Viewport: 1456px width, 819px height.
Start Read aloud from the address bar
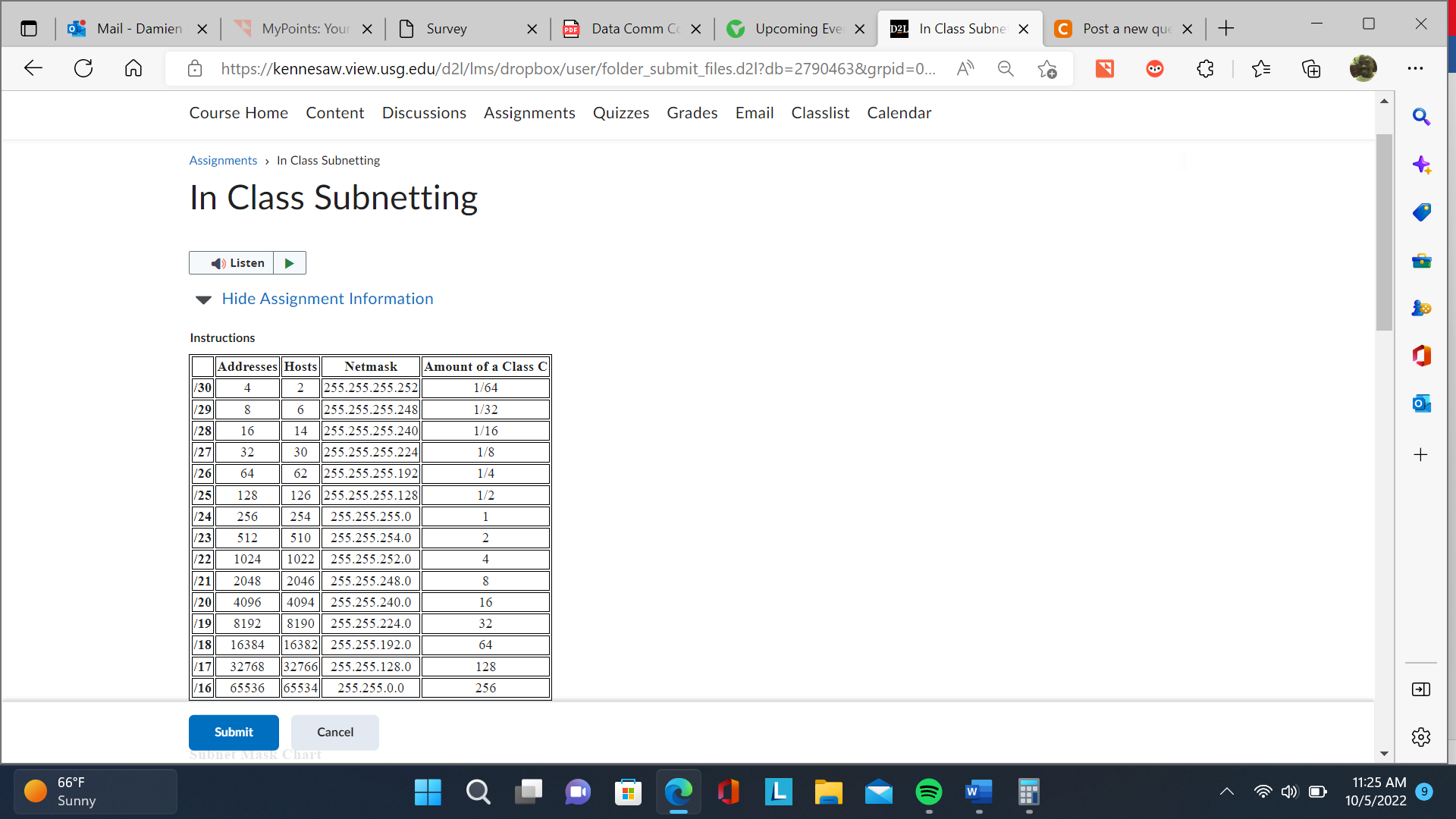click(965, 68)
